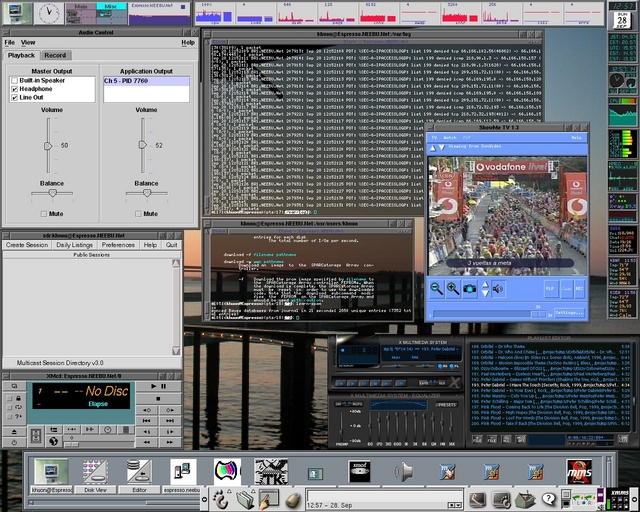Click Create Session button

(27, 245)
